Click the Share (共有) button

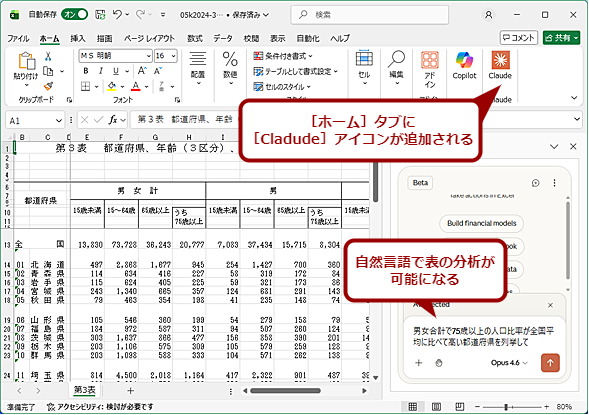[x=561, y=38]
